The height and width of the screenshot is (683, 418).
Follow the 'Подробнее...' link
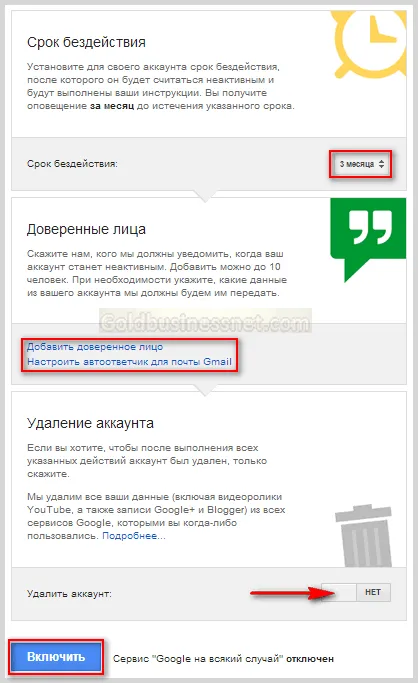point(134,536)
